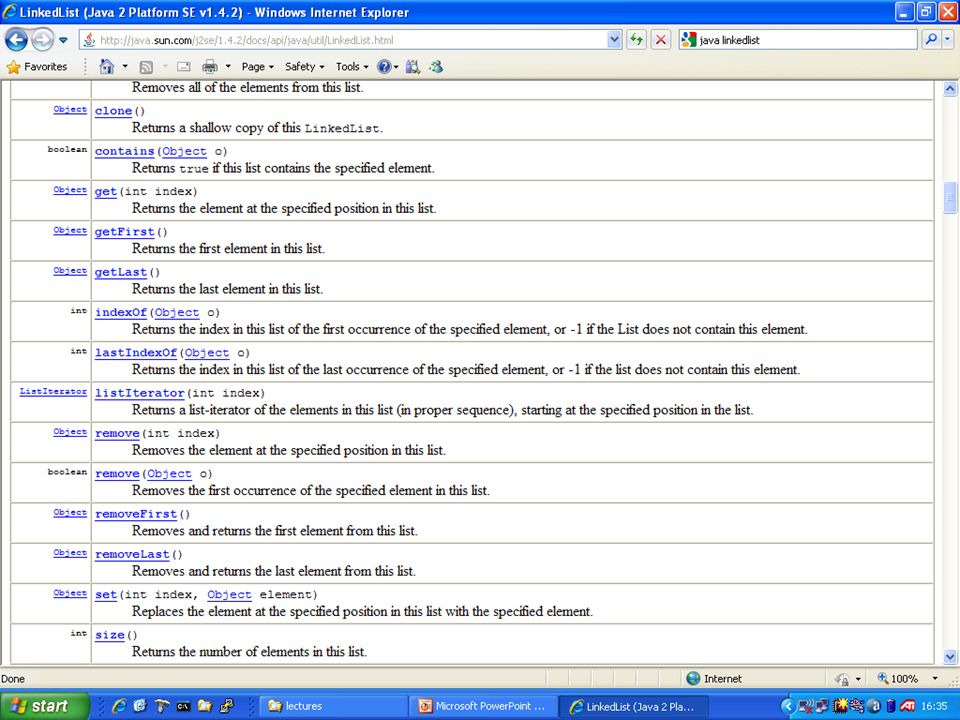This screenshot has width=960, height=720.
Task: Expand the 100% zoom level dropdown
Action: point(935,678)
